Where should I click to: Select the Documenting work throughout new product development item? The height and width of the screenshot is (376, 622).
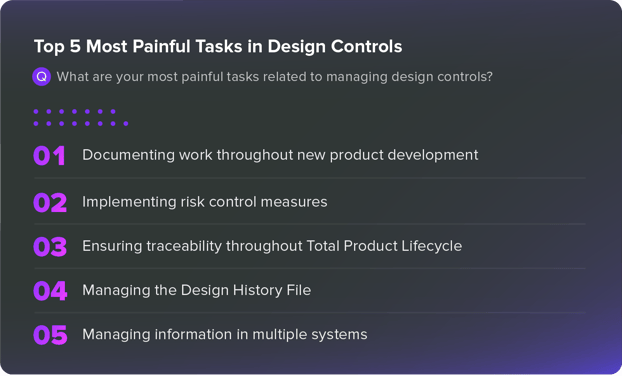point(280,155)
